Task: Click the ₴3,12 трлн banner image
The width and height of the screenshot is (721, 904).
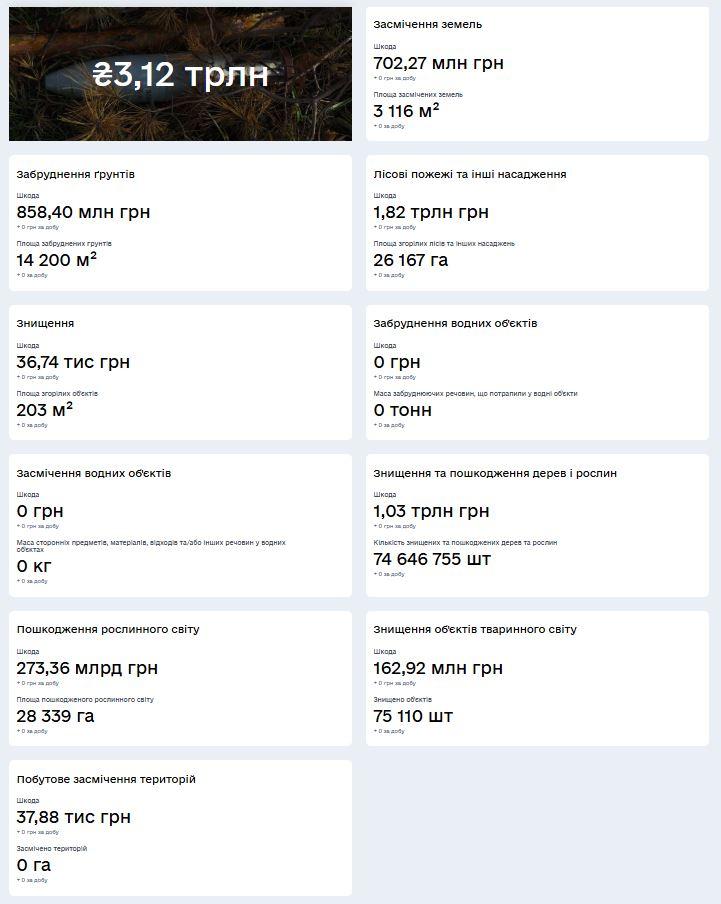Action: [180, 74]
